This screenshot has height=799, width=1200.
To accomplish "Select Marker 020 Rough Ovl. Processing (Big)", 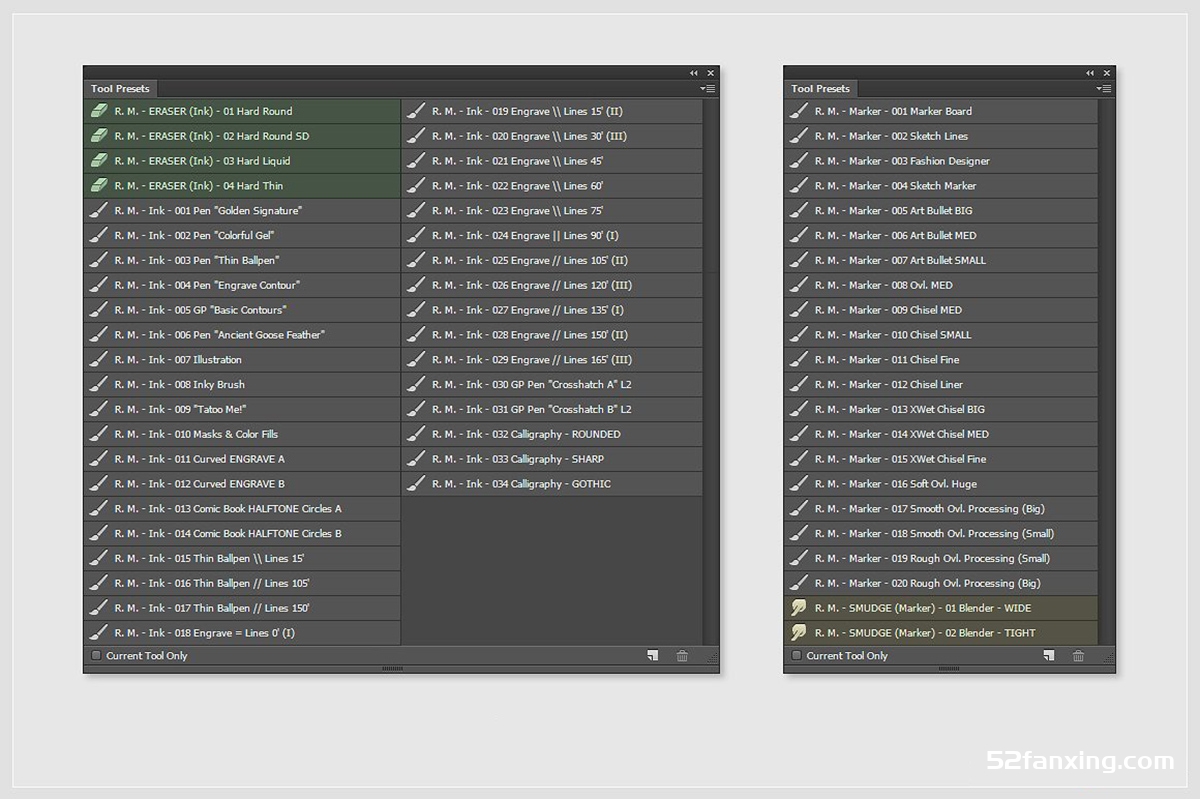I will pos(941,583).
